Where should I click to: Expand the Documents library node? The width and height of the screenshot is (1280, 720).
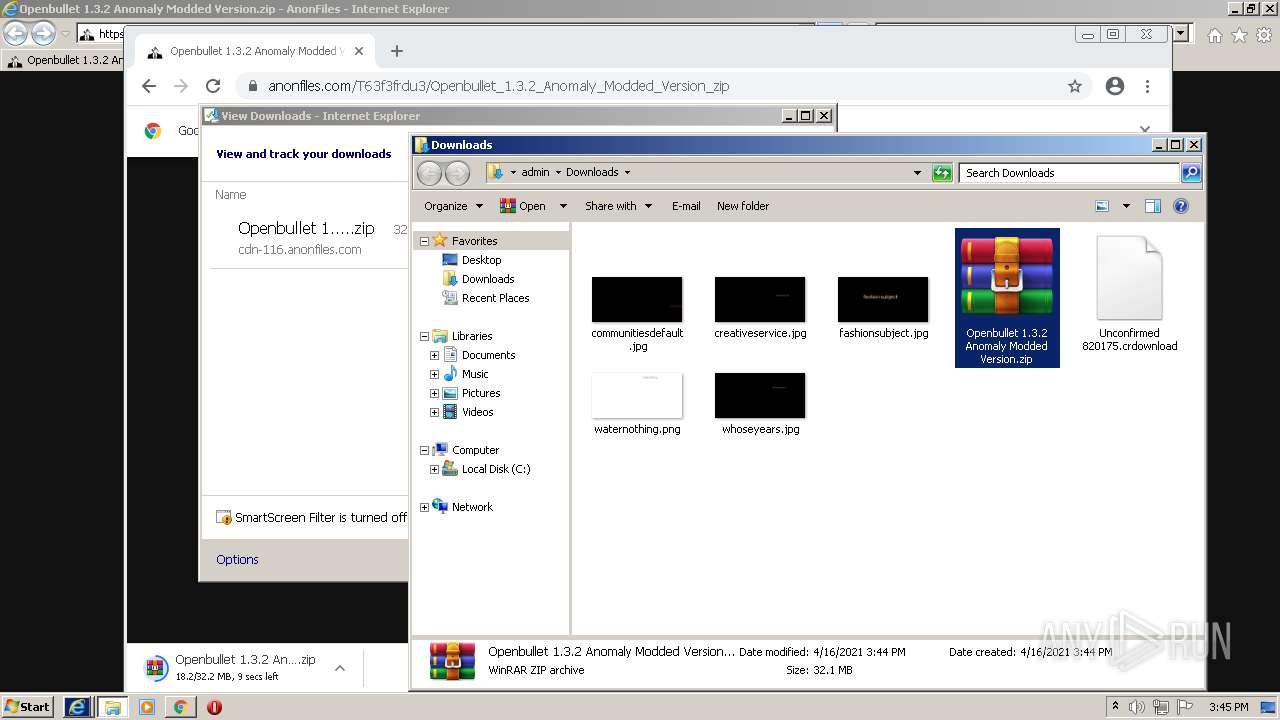pos(434,355)
